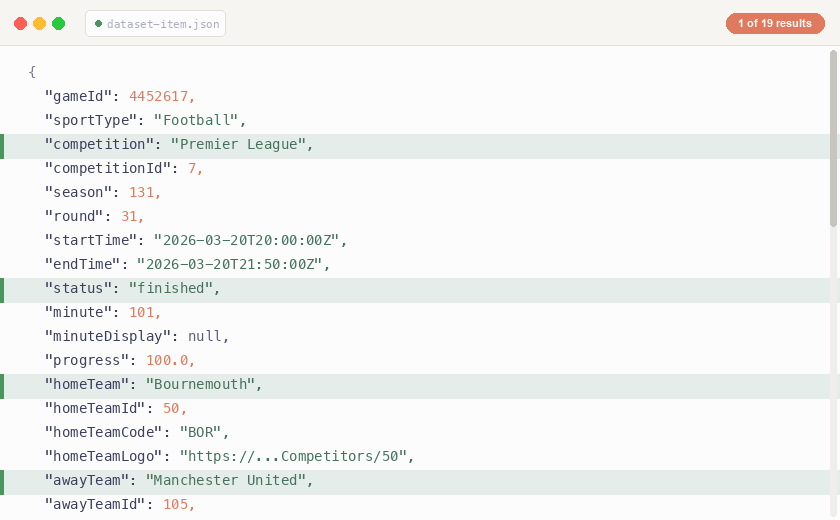Select the "Manchester United" value
The height and width of the screenshot is (520, 840).
click(226, 480)
